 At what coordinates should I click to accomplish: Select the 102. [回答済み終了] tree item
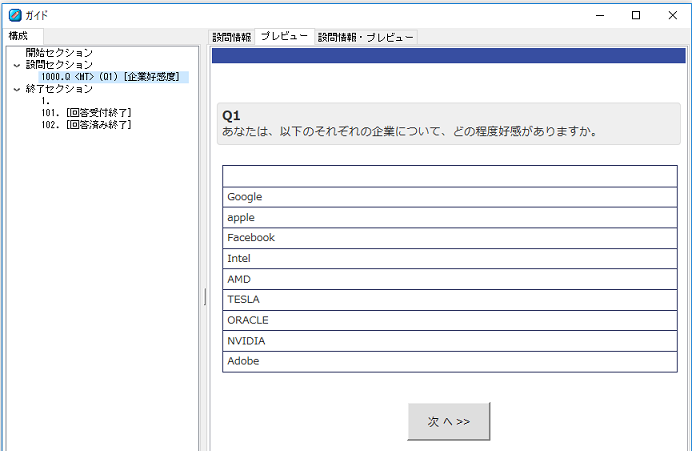pyautogui.click(x=86, y=125)
